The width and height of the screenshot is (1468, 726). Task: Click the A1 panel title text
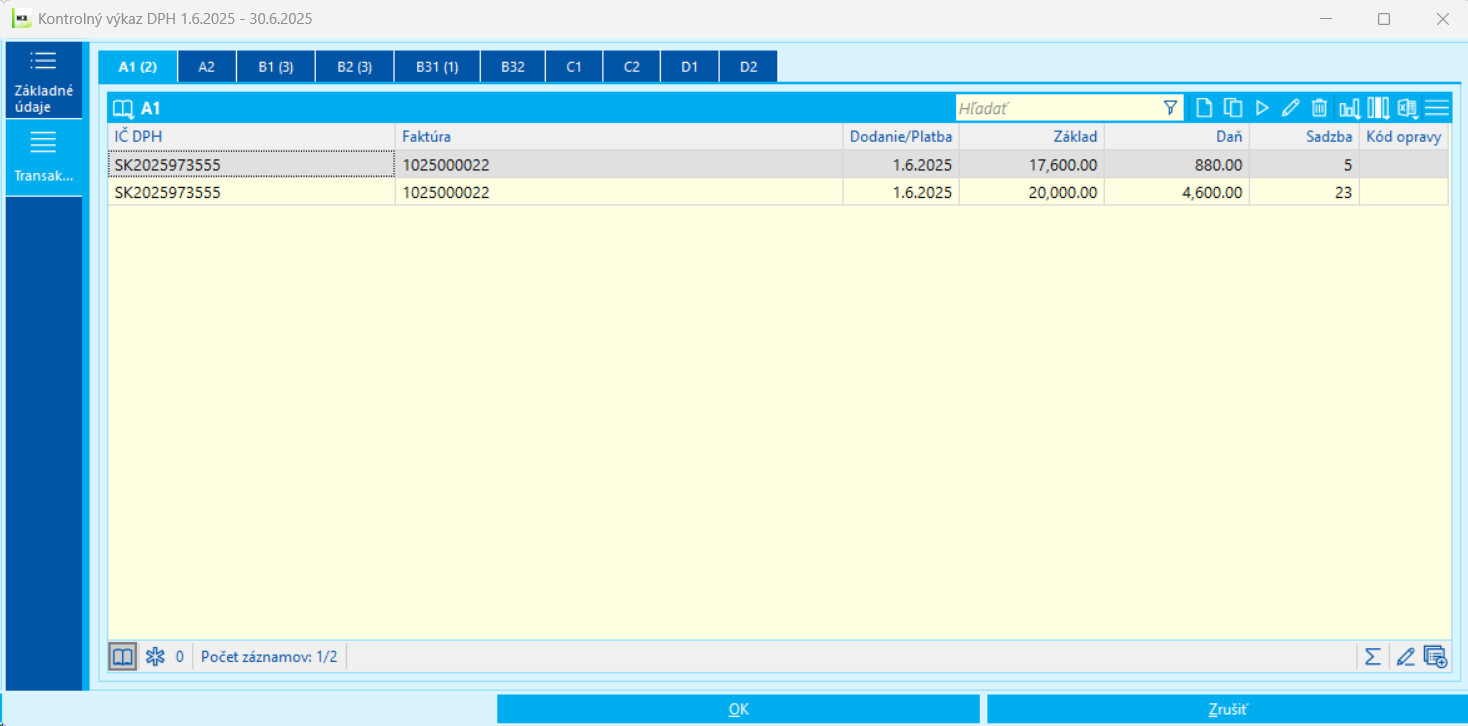coord(151,108)
